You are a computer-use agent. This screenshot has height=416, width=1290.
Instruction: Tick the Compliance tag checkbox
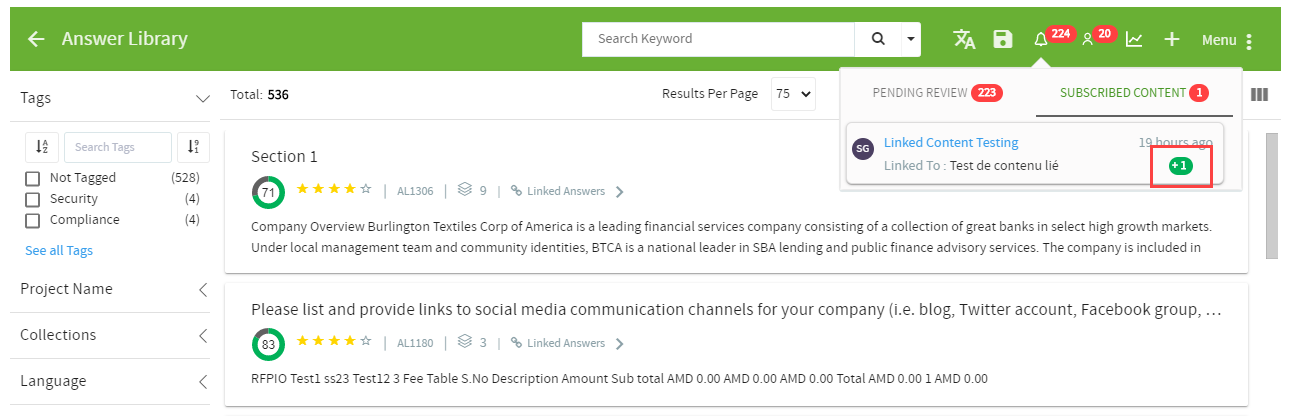point(32,220)
